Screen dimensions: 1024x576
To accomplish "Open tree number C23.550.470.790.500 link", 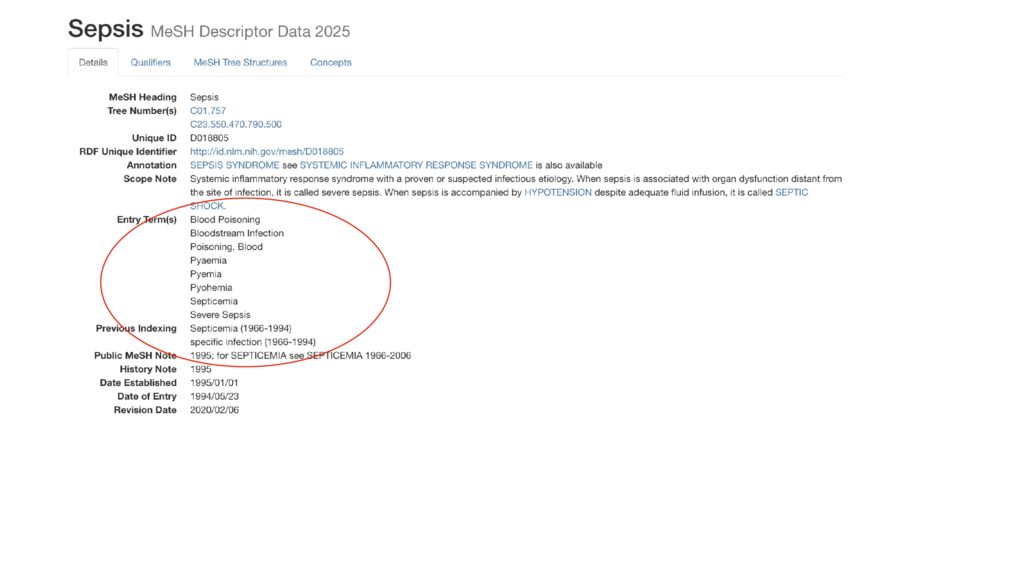I will click(x=236, y=125).
